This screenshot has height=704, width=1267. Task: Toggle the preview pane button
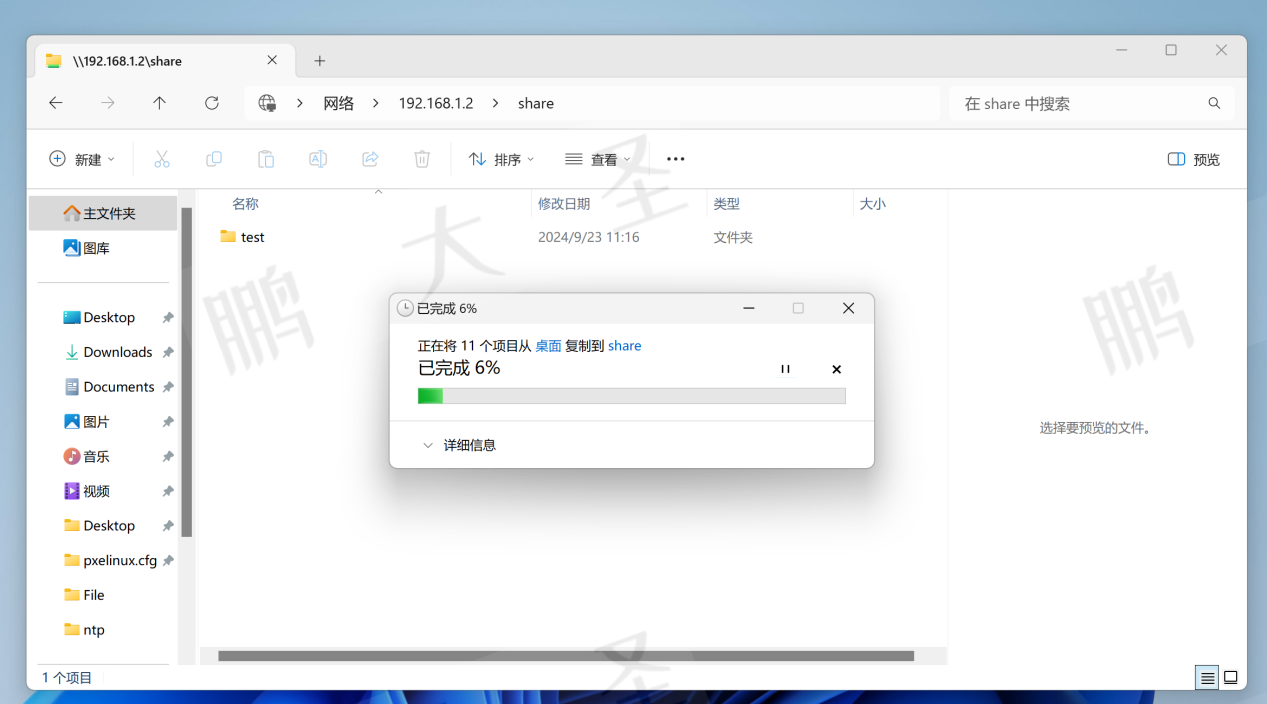tap(1194, 159)
